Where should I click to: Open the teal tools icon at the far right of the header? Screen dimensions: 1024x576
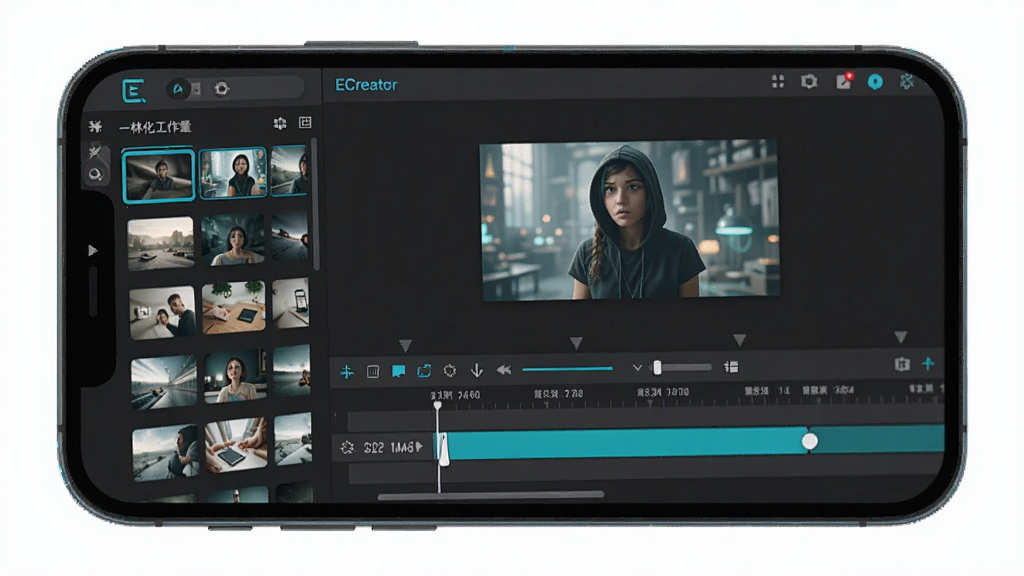tap(907, 82)
